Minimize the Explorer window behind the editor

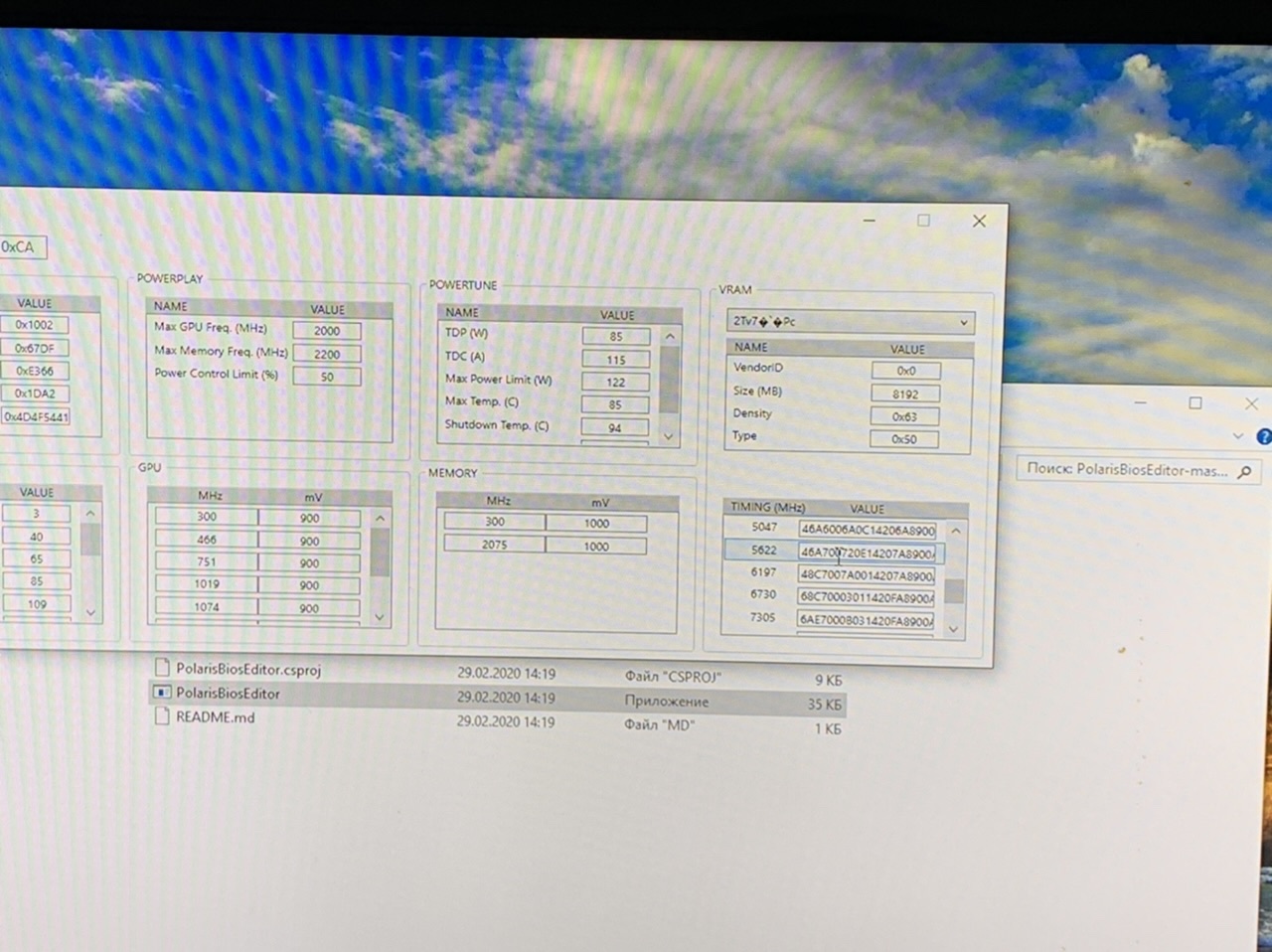pyautogui.click(x=1140, y=402)
